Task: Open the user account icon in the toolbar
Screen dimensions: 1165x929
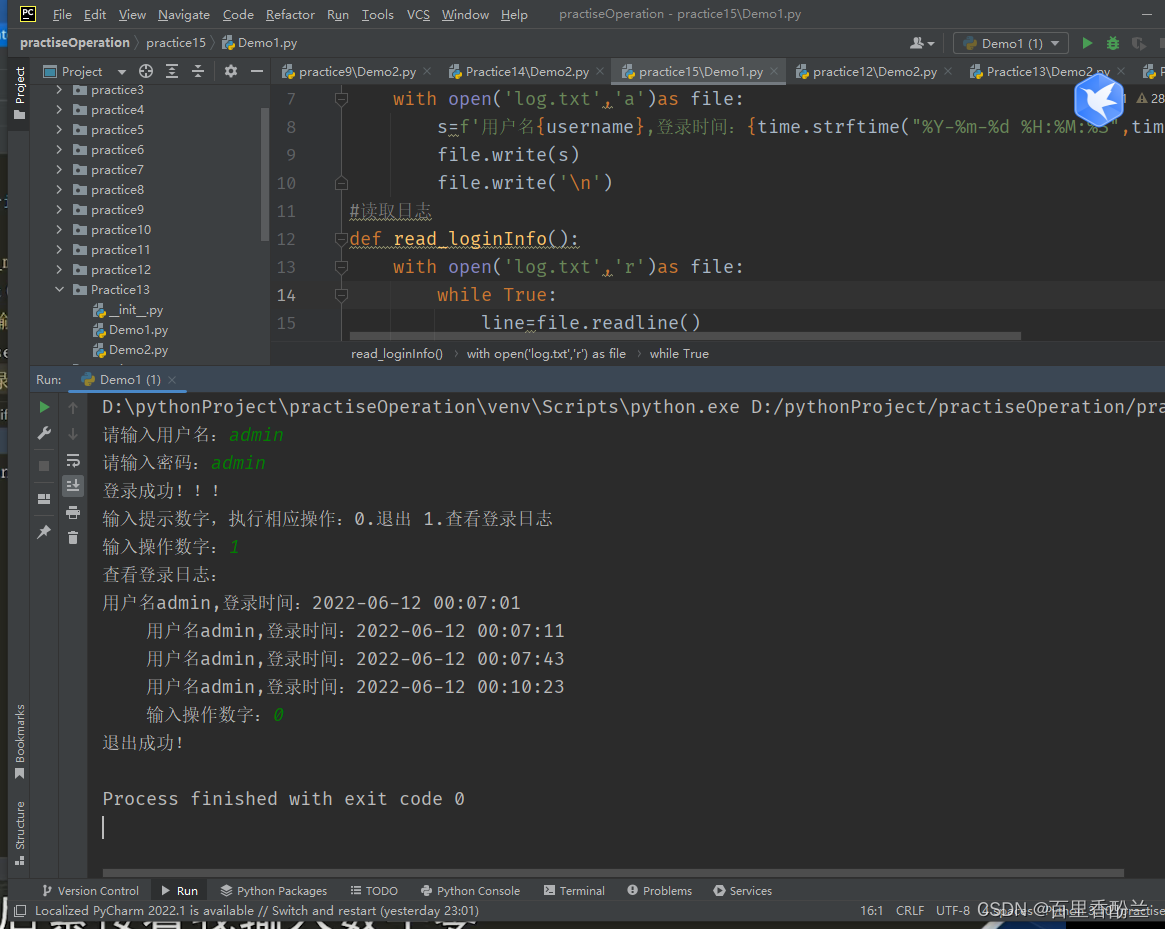Action: (922, 43)
